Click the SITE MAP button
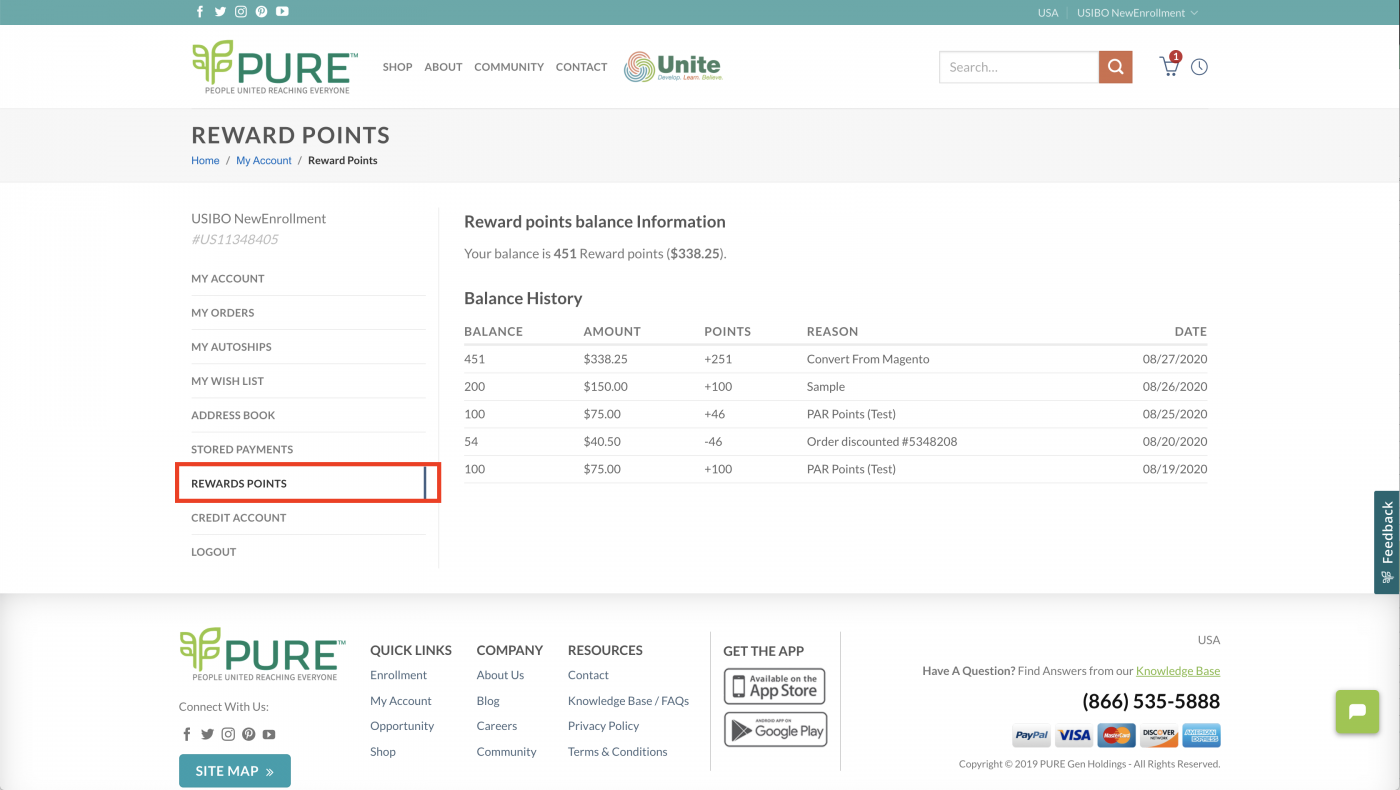Viewport: 1400px width, 790px height. (235, 771)
